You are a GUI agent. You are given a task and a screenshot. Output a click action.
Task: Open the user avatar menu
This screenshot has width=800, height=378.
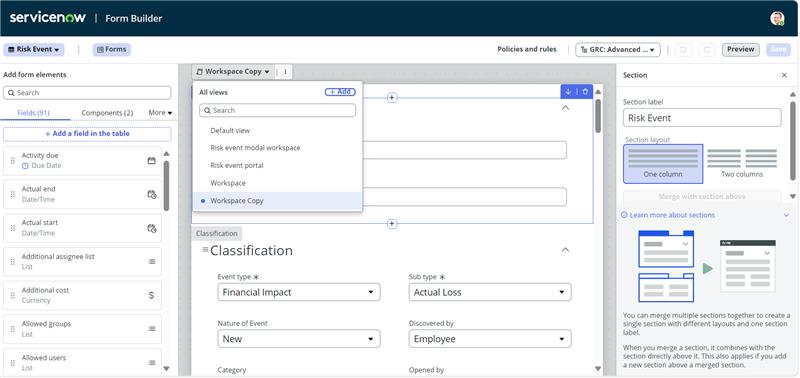coord(777,18)
